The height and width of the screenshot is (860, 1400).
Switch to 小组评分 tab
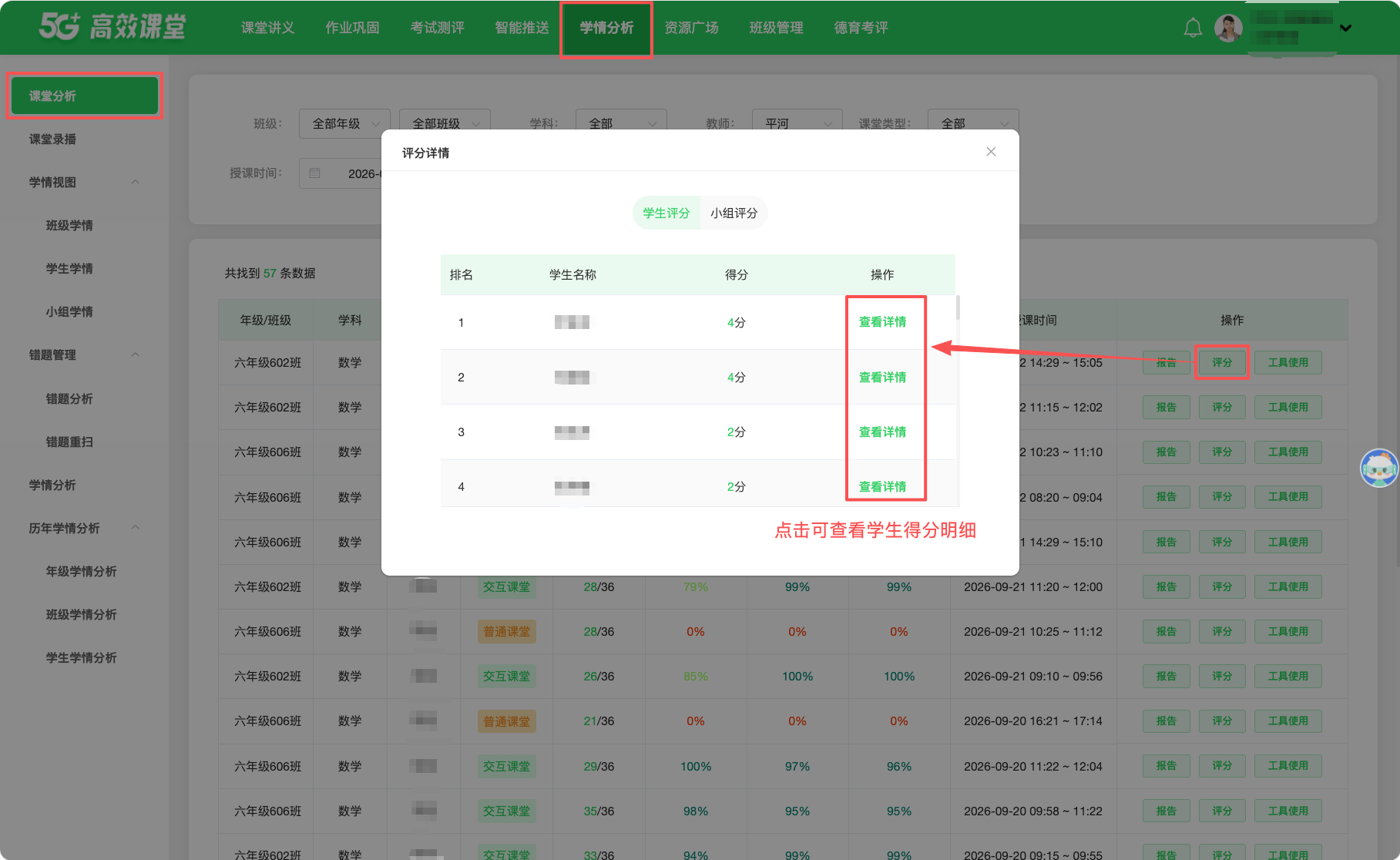[x=734, y=213]
